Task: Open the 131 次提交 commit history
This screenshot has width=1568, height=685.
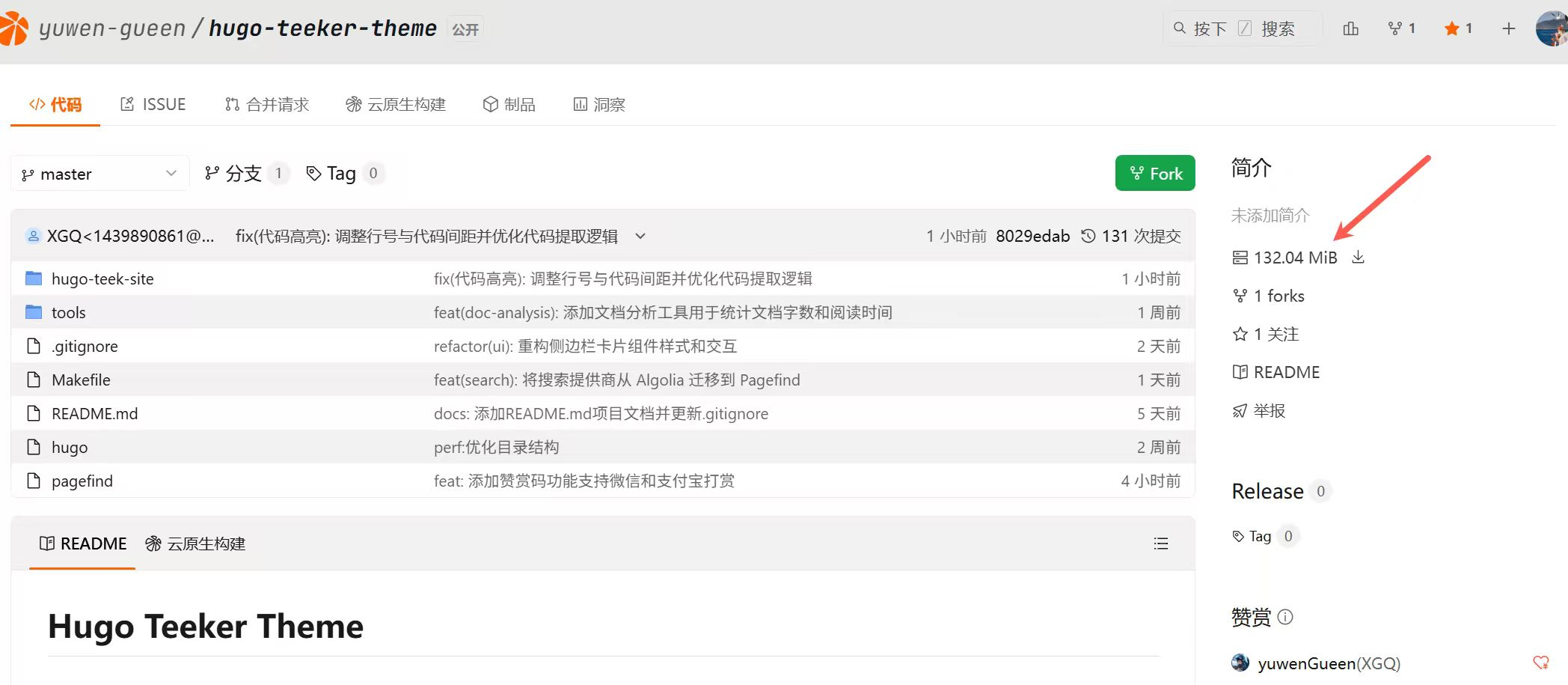Action: (x=1131, y=236)
